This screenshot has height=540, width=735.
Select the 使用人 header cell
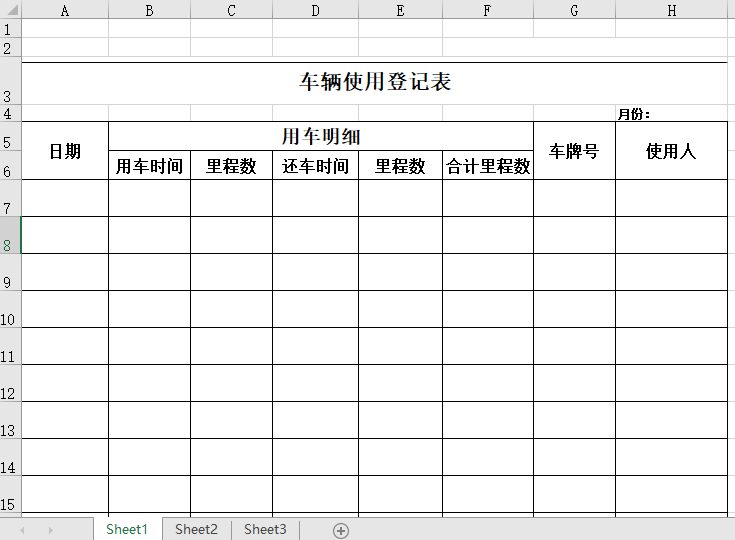click(671, 151)
